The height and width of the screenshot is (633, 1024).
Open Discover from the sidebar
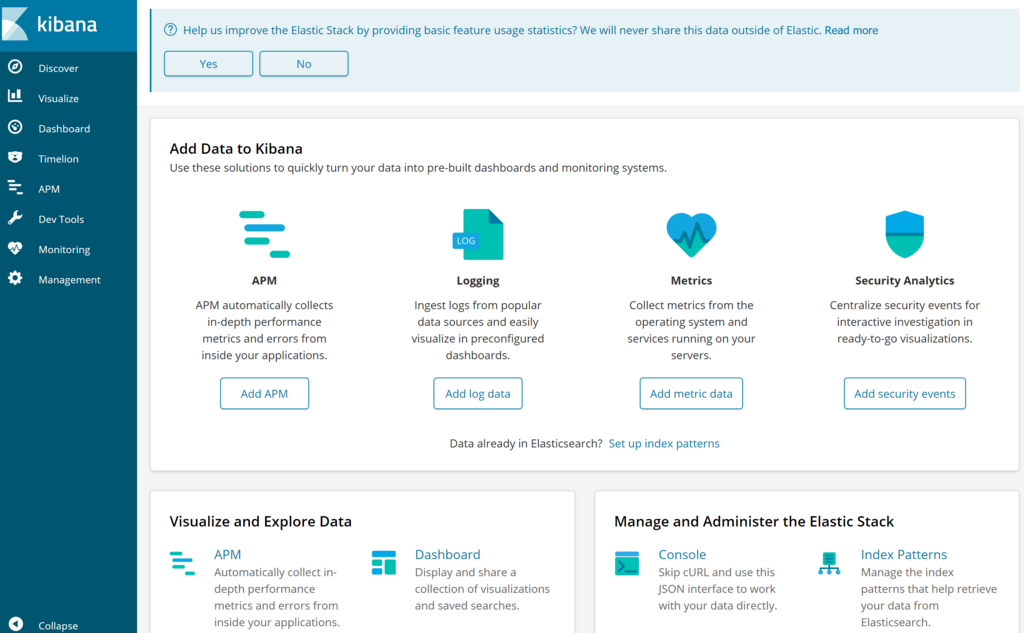click(x=58, y=68)
